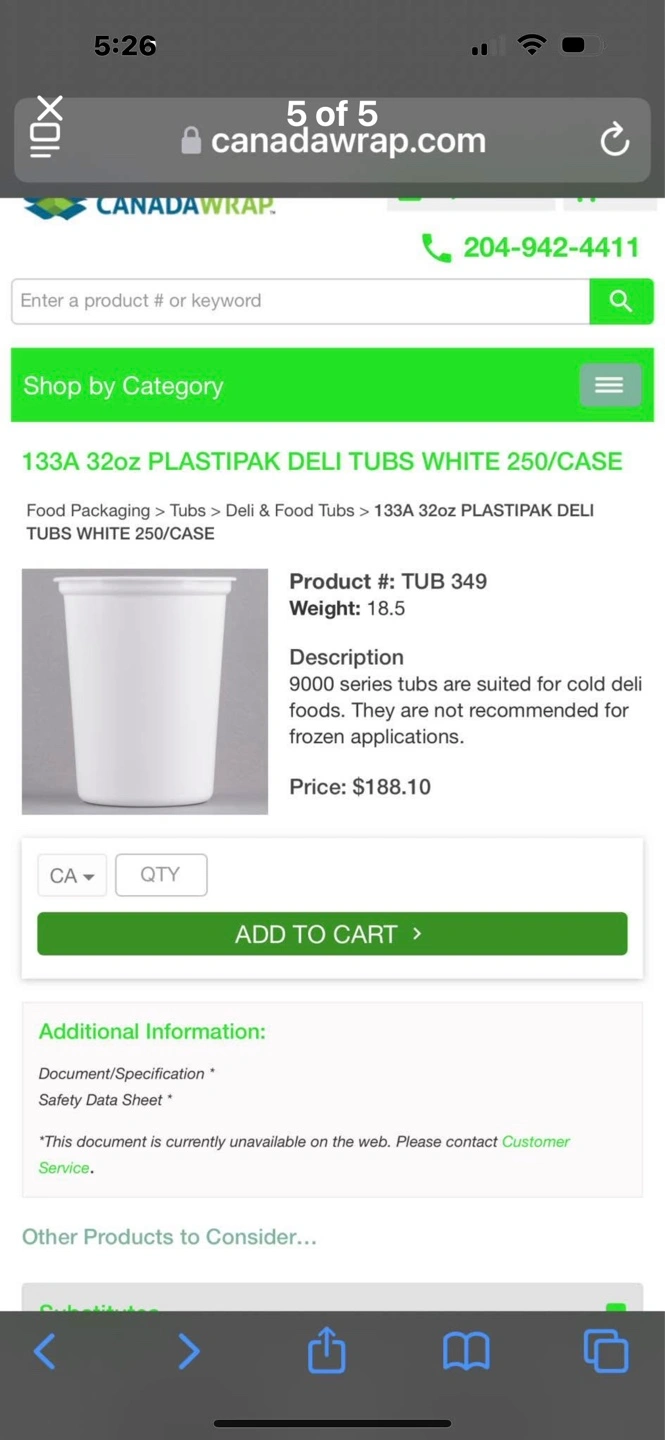Open the Safari bookmarks book icon

[x=466, y=1351]
